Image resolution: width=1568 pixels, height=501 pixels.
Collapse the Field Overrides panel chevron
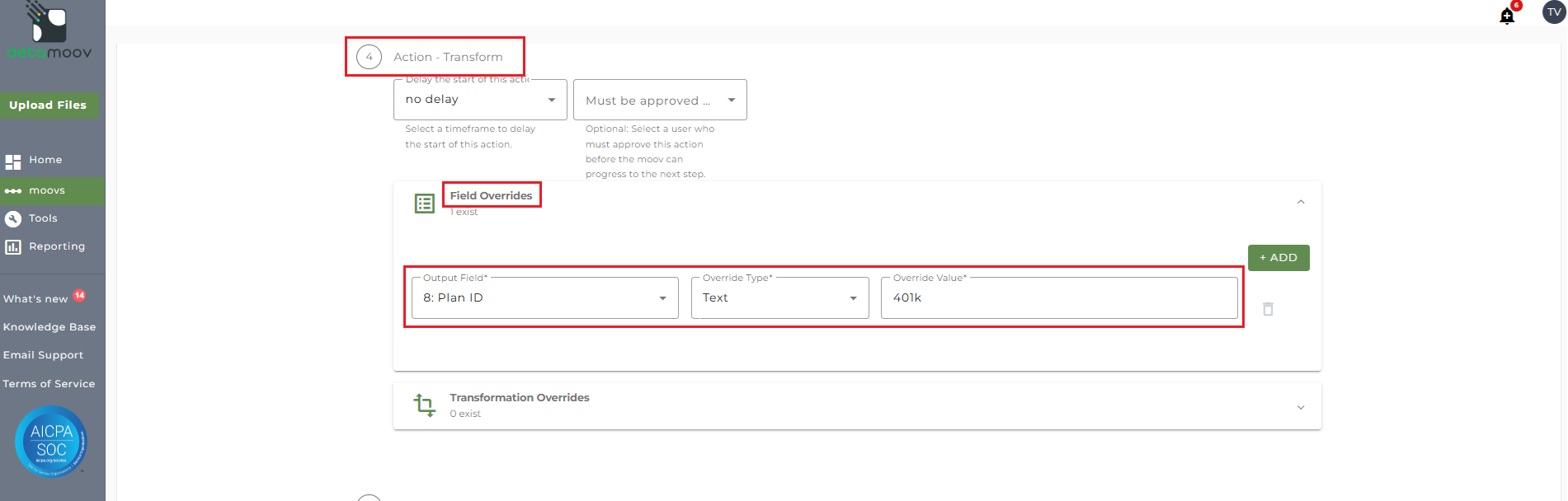[1301, 202]
